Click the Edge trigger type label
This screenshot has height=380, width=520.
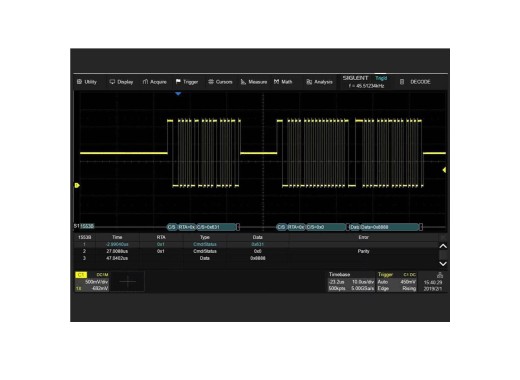pyautogui.click(x=383, y=288)
